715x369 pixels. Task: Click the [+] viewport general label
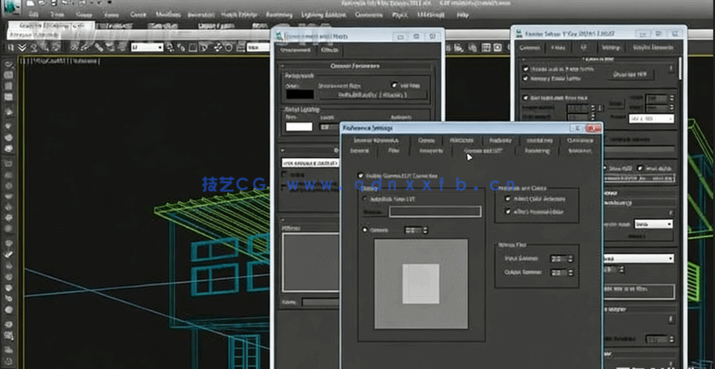(x=22, y=61)
